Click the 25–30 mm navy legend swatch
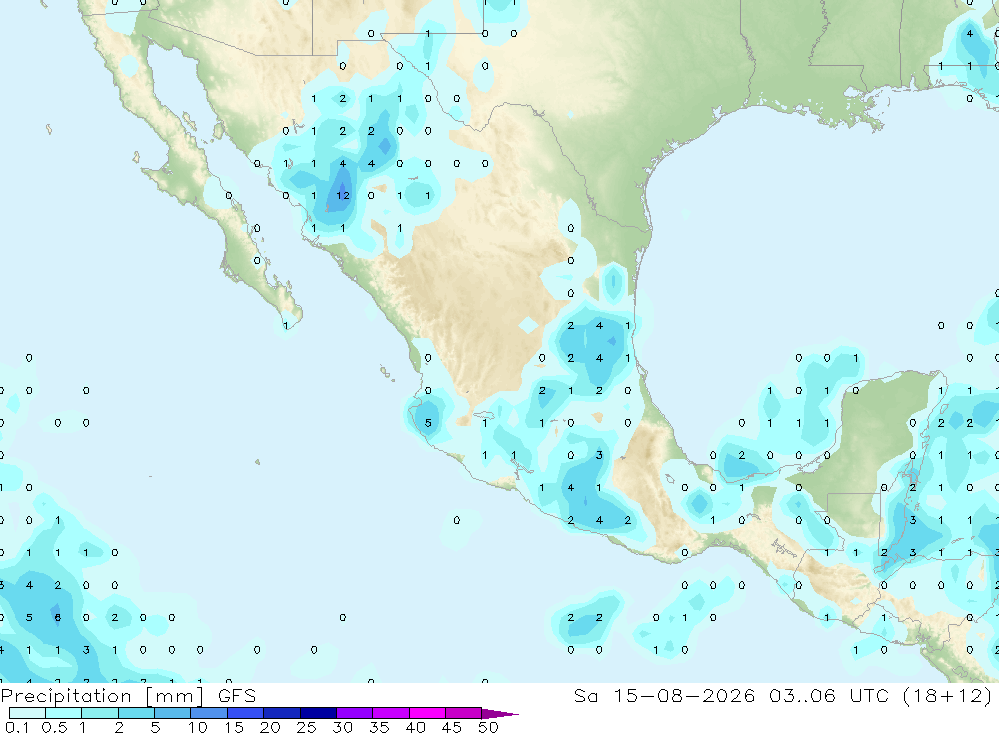 (x=318, y=713)
